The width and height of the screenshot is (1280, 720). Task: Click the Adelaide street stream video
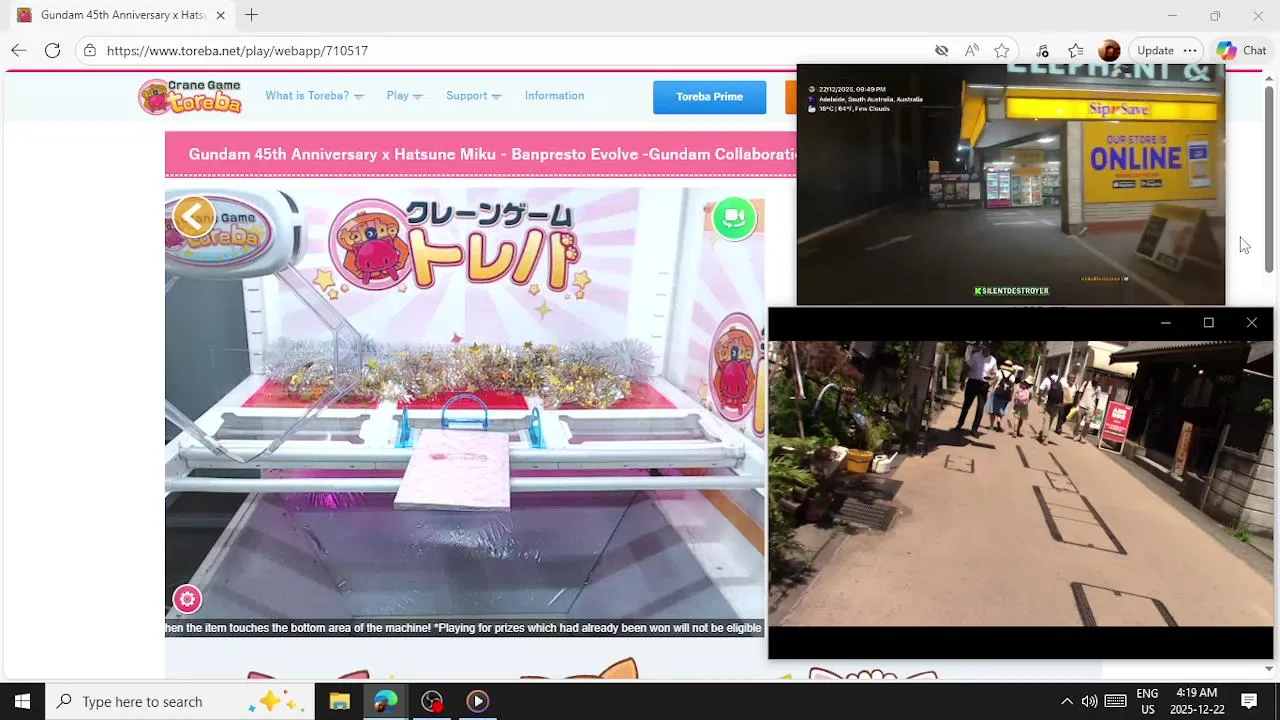(1010, 185)
